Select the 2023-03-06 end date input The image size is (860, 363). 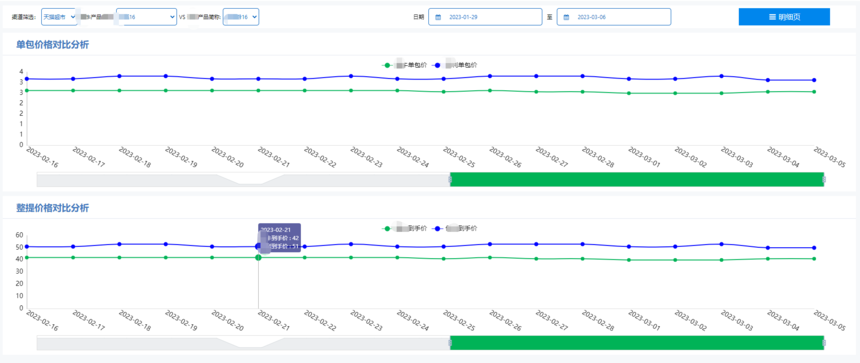pos(614,17)
